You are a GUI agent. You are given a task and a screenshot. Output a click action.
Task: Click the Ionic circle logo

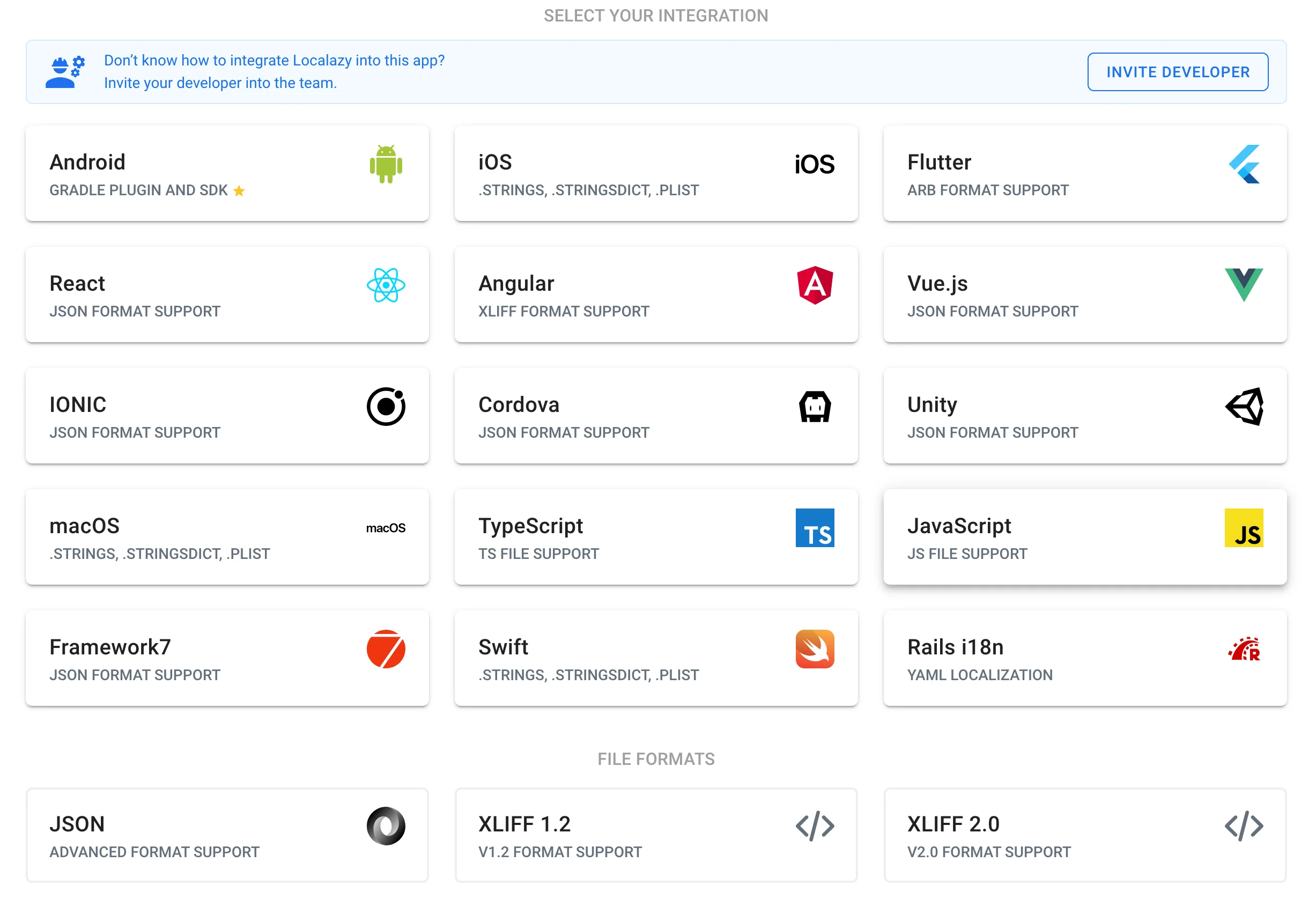coord(386,407)
